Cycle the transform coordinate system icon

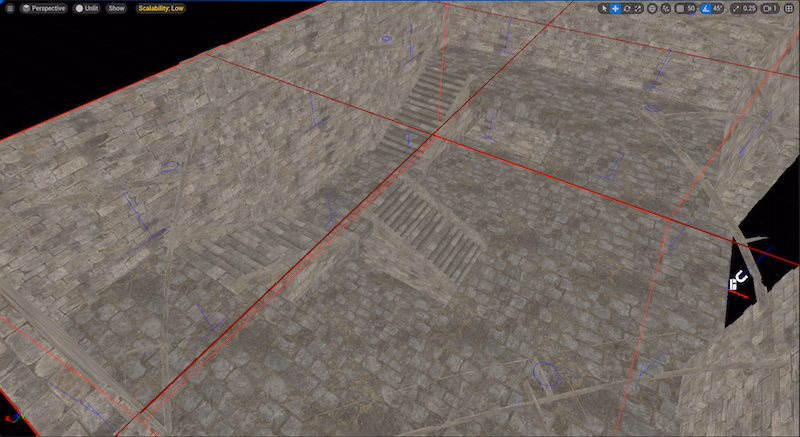pyautogui.click(x=652, y=8)
